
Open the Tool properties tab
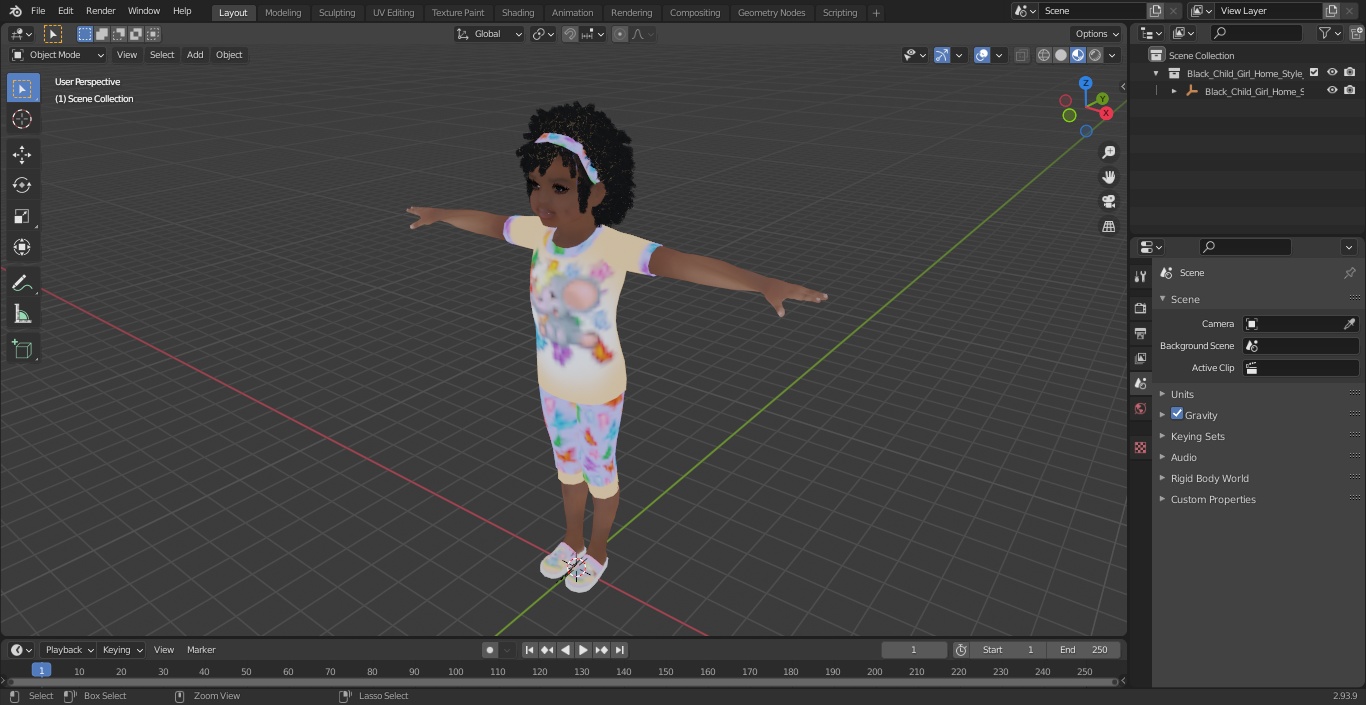[x=1140, y=277]
